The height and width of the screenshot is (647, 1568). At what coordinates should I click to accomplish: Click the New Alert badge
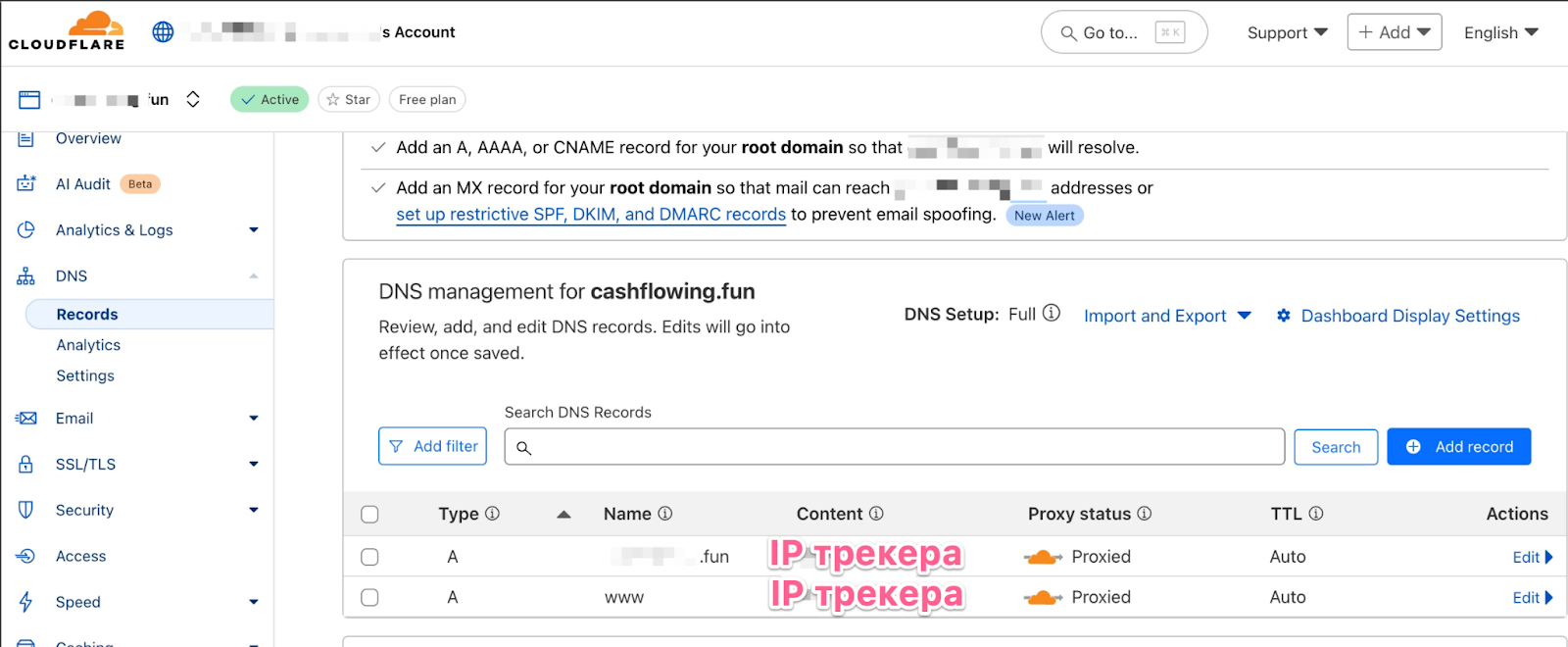tap(1045, 215)
